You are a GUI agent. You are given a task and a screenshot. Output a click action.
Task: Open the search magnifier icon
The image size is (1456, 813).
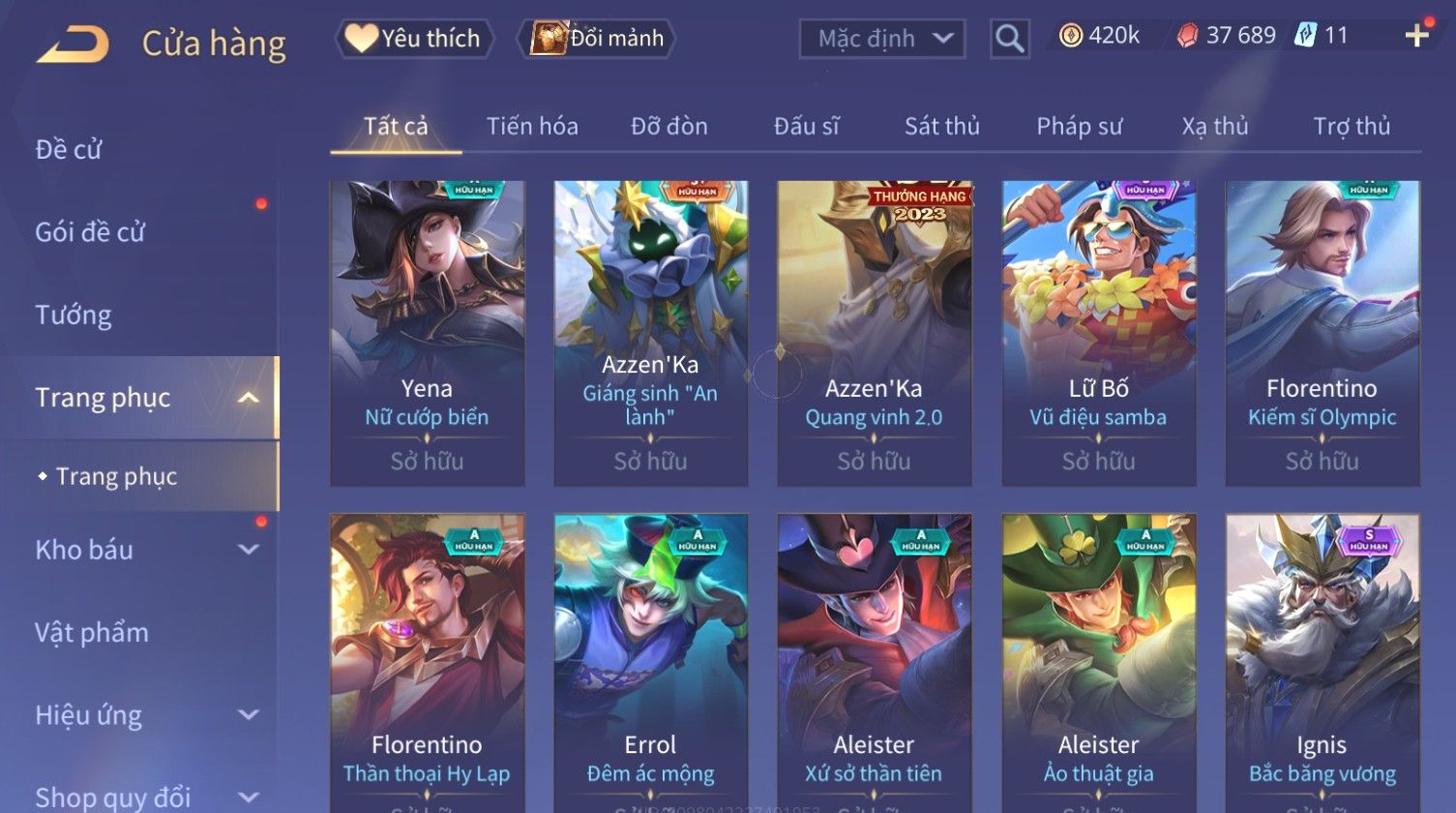click(1009, 39)
